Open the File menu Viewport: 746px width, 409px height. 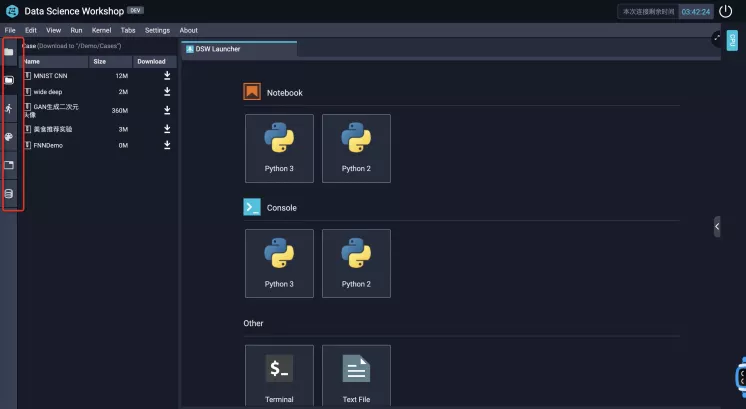pos(10,30)
